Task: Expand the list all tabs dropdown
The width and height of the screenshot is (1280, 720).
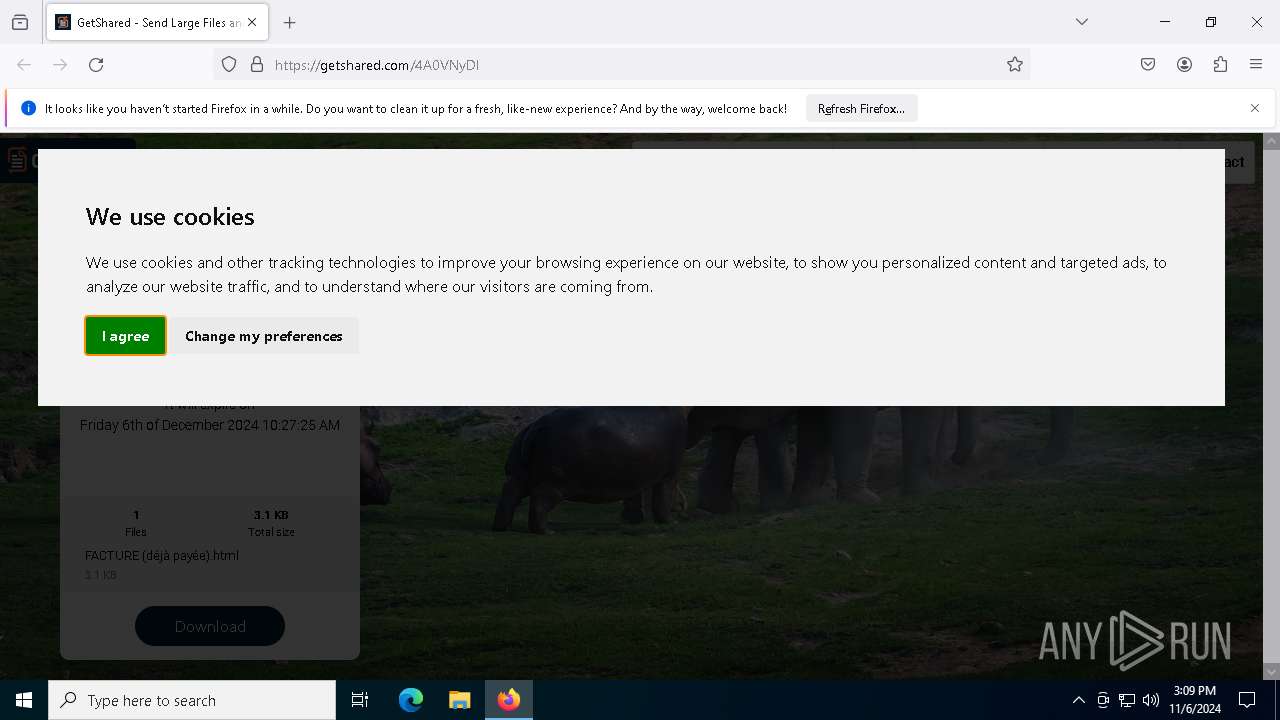Action: pos(1082,22)
